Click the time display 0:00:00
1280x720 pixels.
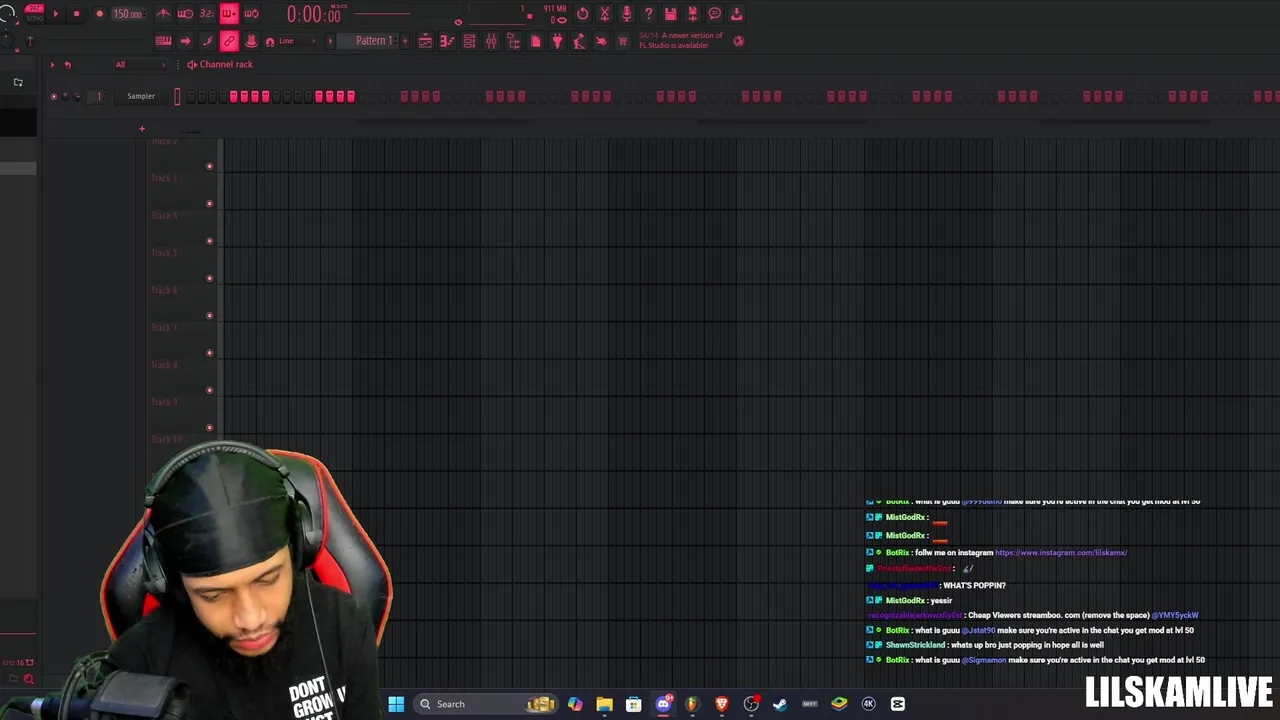point(314,14)
